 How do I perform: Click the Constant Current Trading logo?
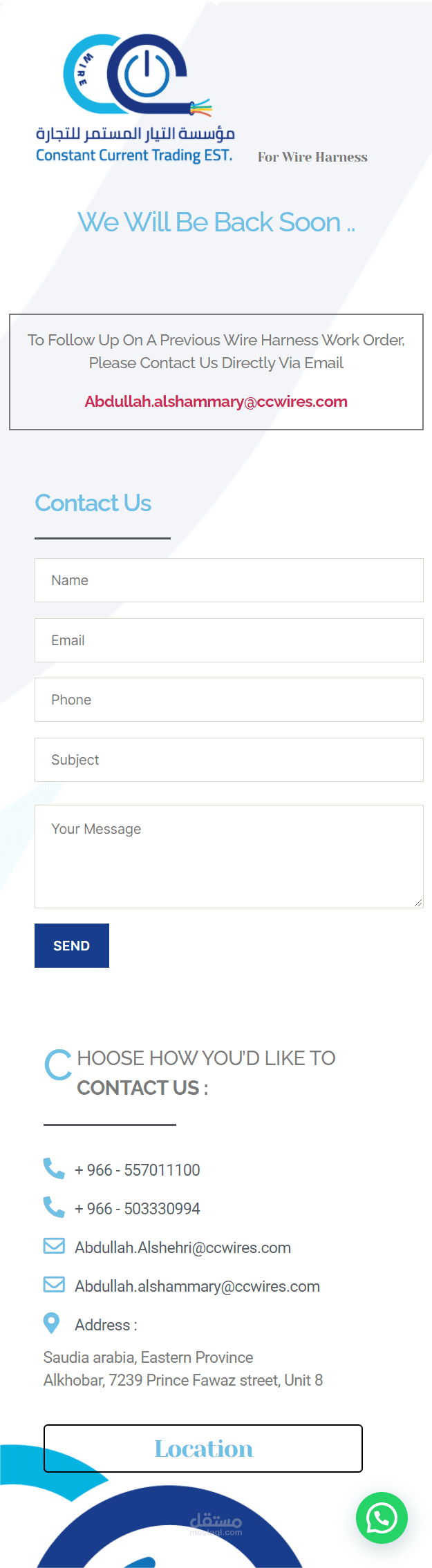135,98
